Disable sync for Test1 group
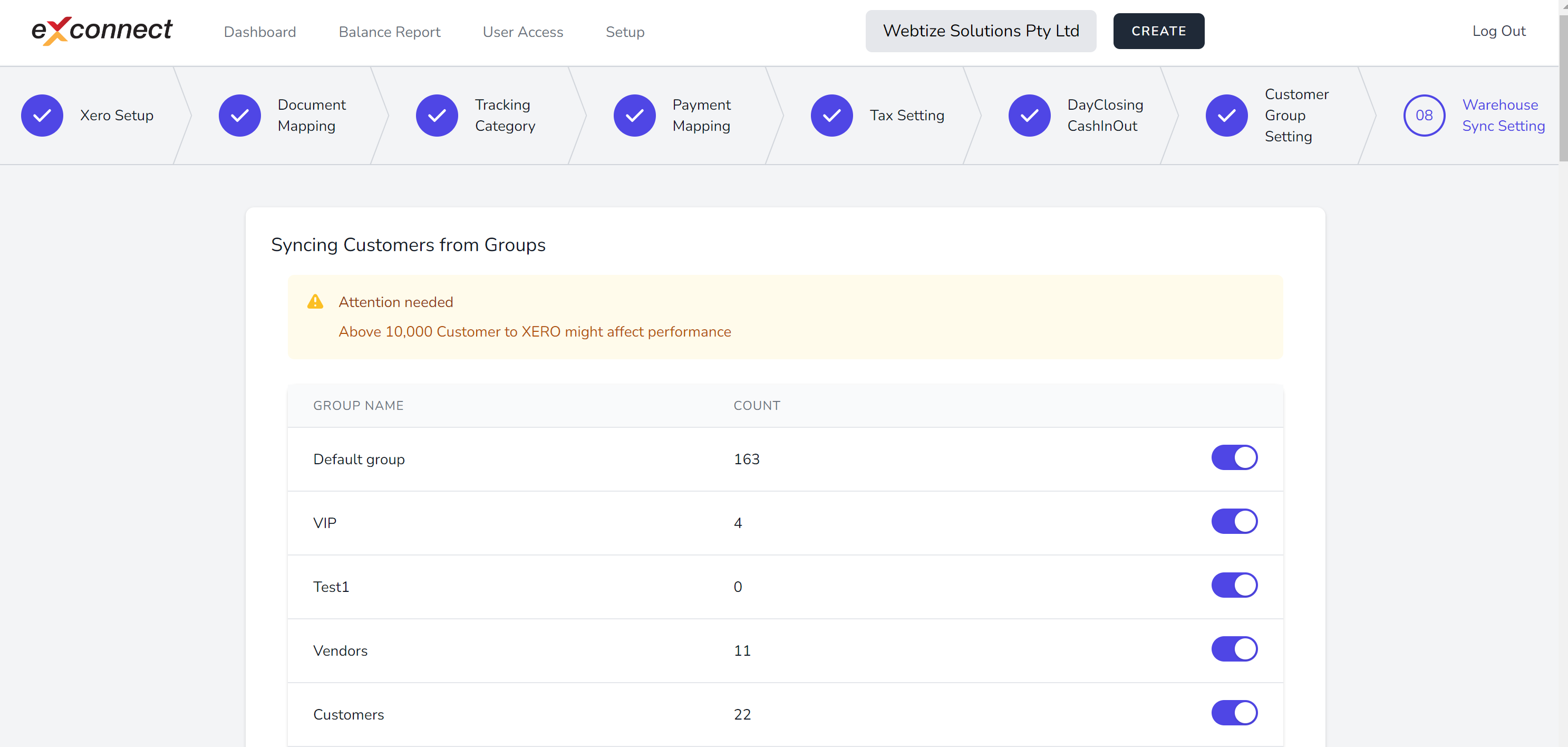Image resolution: width=1568 pixels, height=747 pixels. coord(1234,585)
